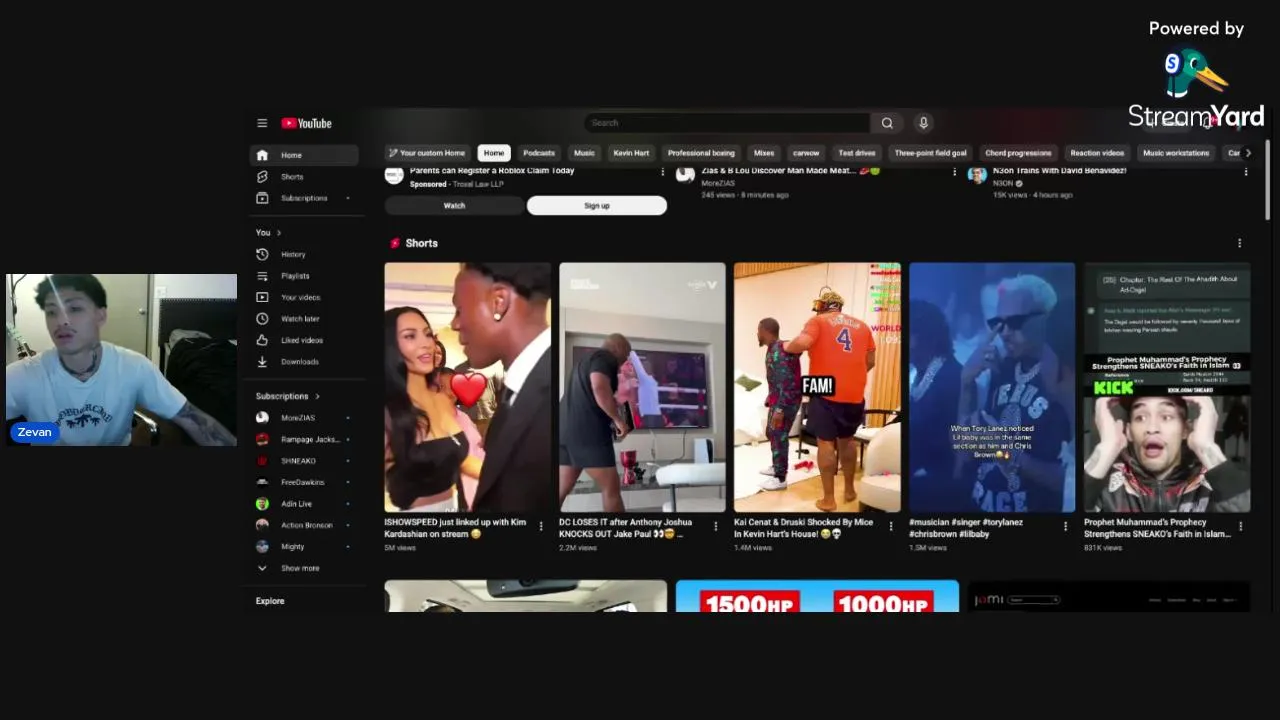Select the Music workstations chip
This screenshot has height=720, width=1280.
(x=1176, y=153)
